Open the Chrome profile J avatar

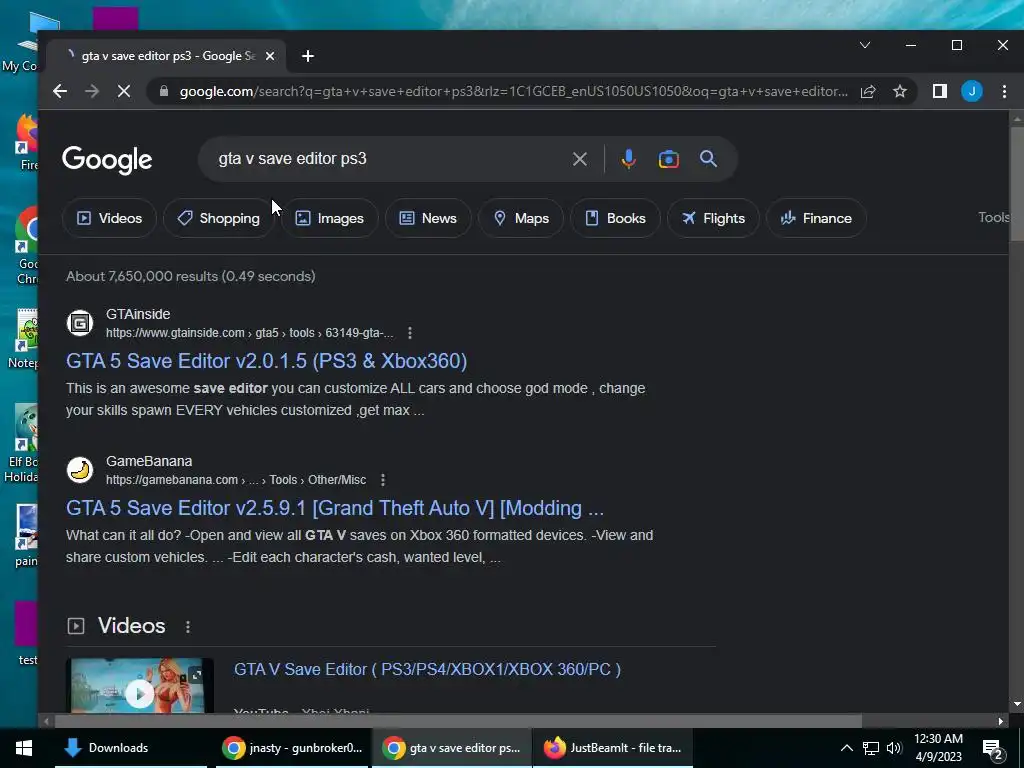point(972,91)
